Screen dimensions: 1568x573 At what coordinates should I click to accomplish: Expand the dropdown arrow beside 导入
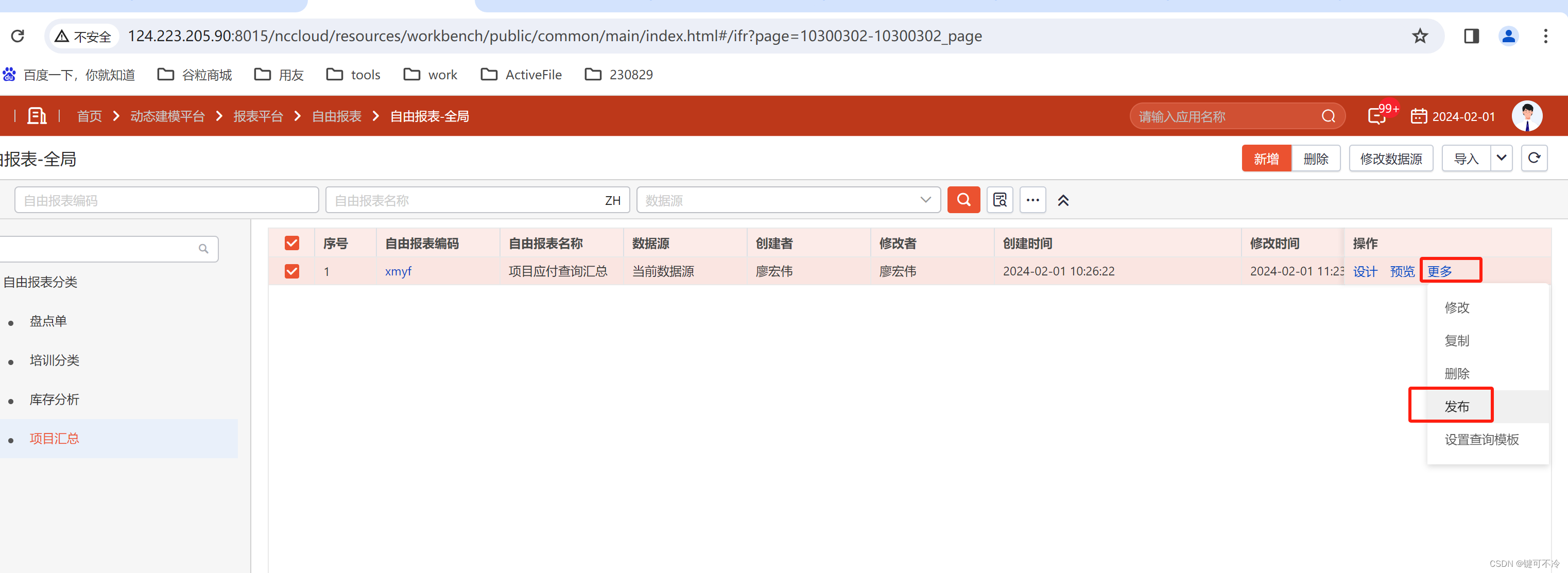pyautogui.click(x=1501, y=158)
